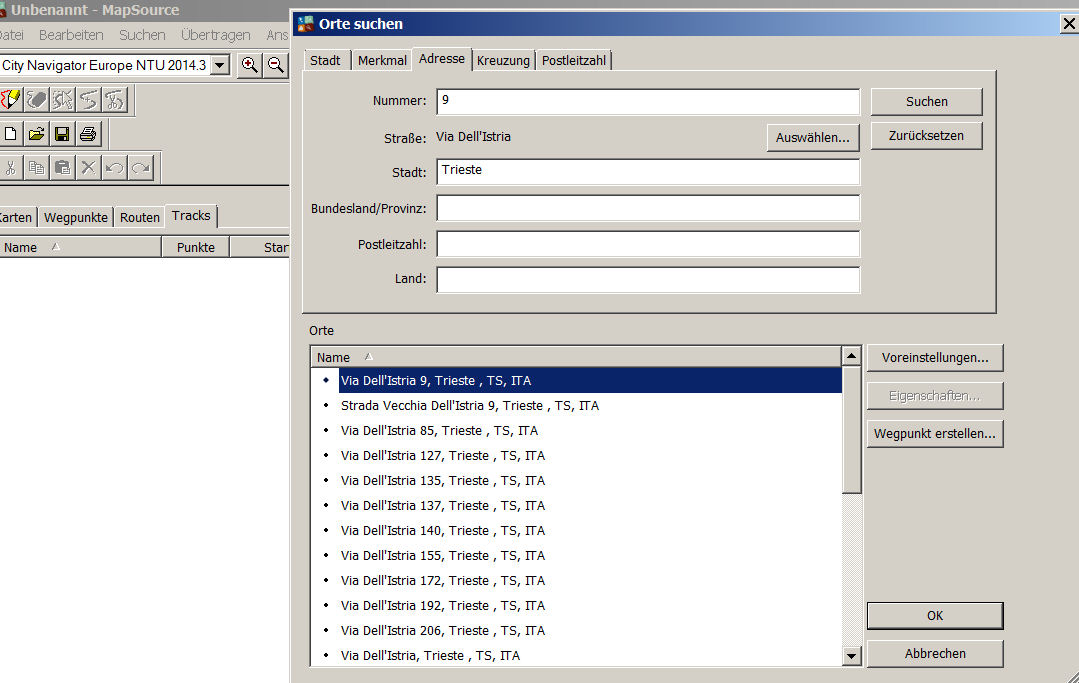Click the Bundesland/Provinz input field
The image size is (1079, 683).
[648, 208]
